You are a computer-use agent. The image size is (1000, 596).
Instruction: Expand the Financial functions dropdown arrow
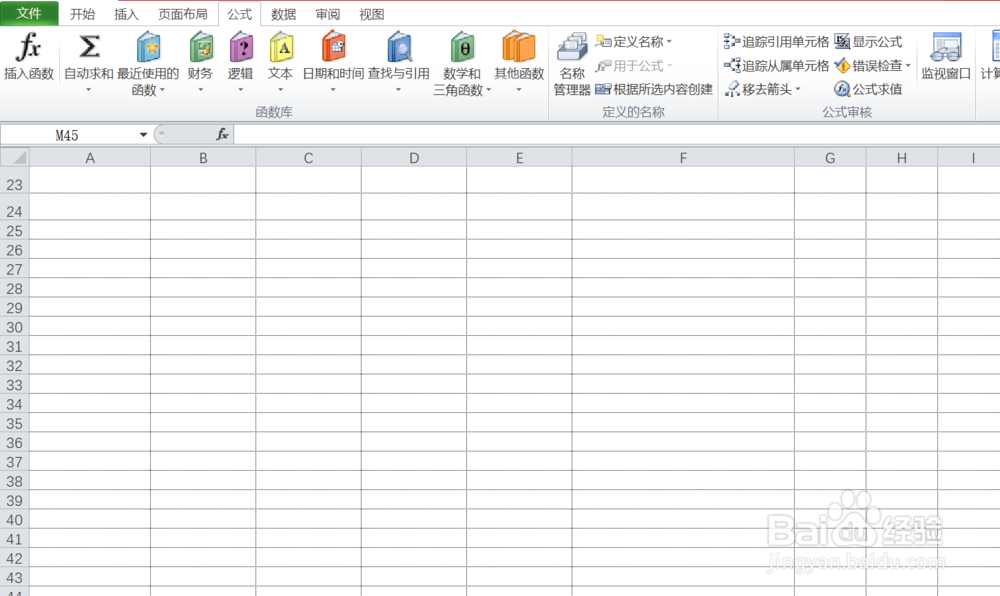(200, 90)
